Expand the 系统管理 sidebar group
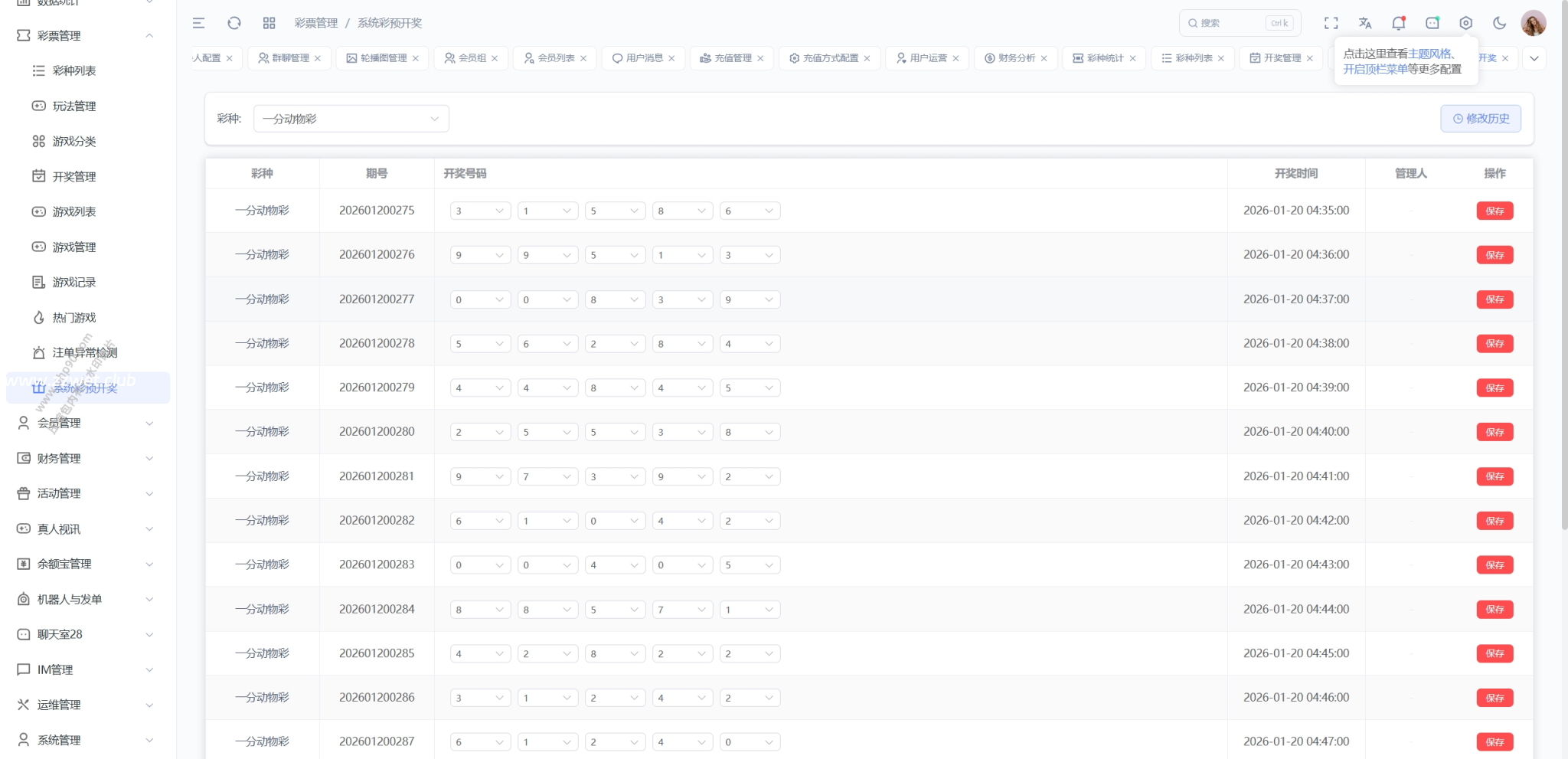1568x759 pixels. [88, 740]
